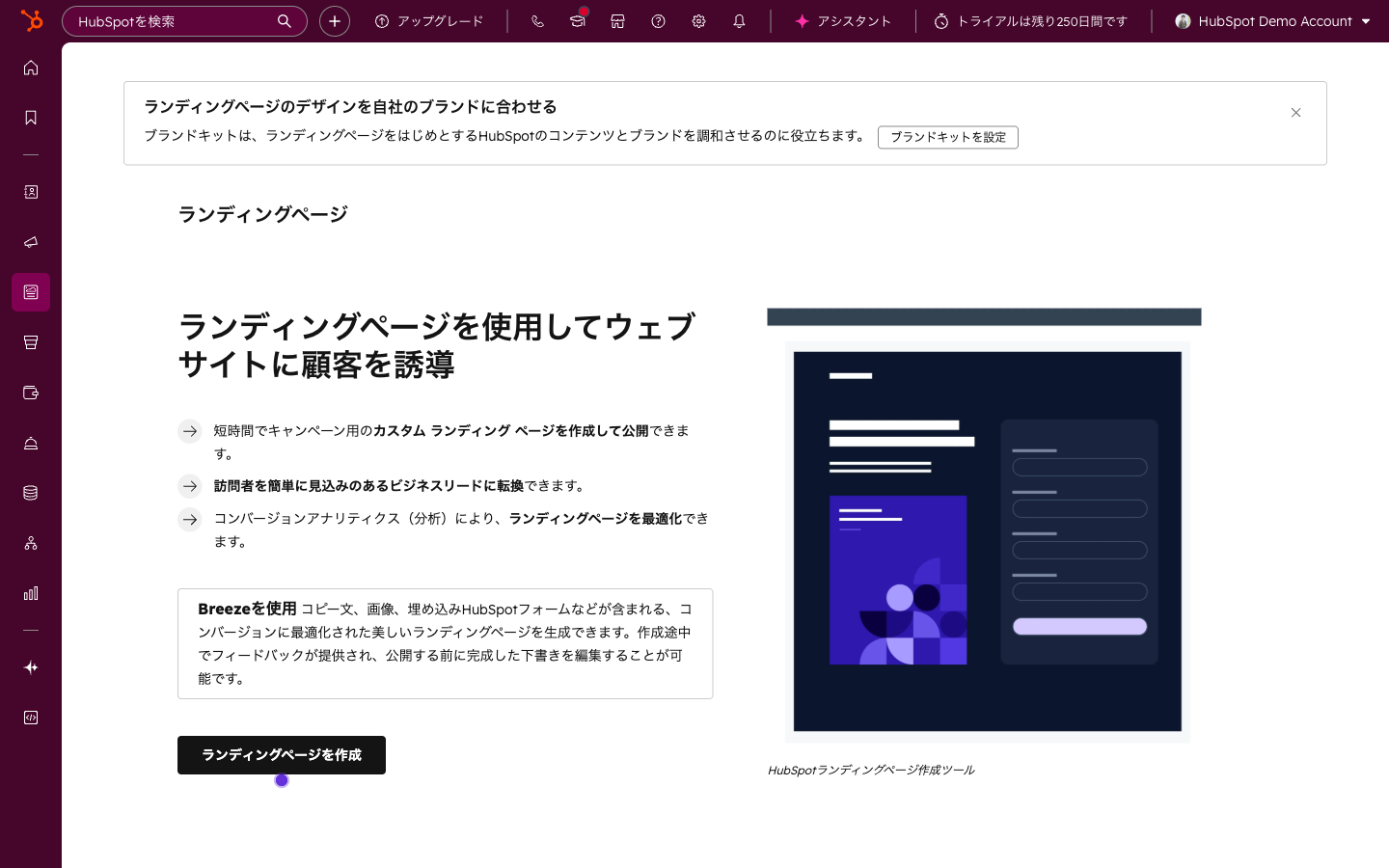Open the calling phone icon in the top bar
Image resolution: width=1389 pixels, height=868 pixels.
(x=537, y=21)
